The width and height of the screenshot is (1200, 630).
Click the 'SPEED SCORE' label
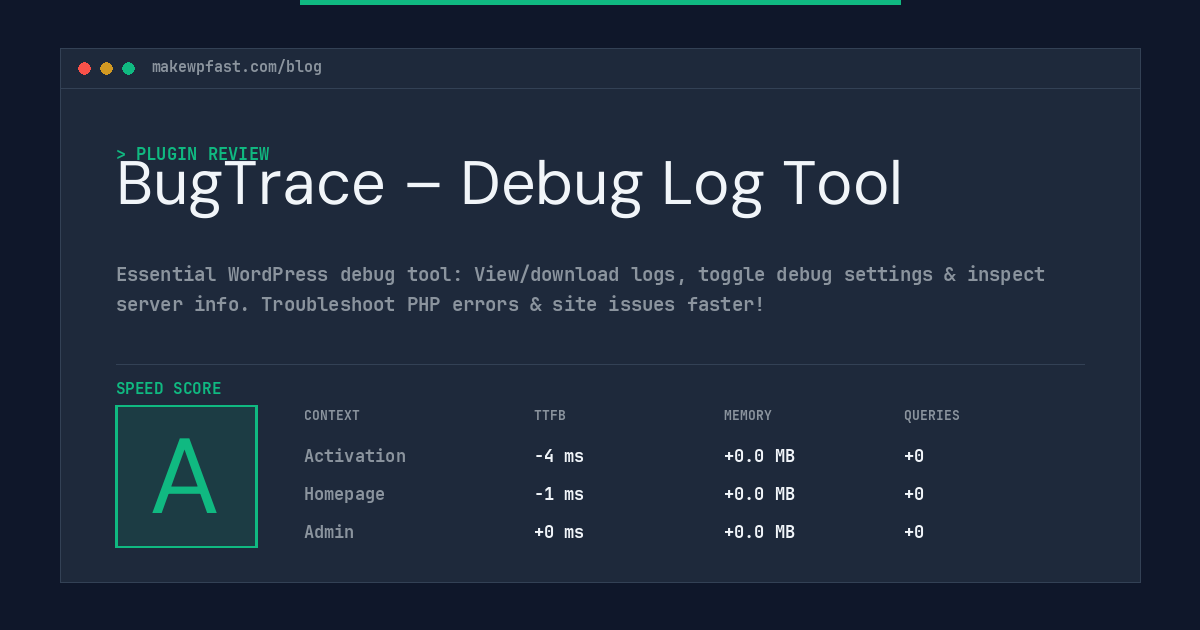coord(169,389)
